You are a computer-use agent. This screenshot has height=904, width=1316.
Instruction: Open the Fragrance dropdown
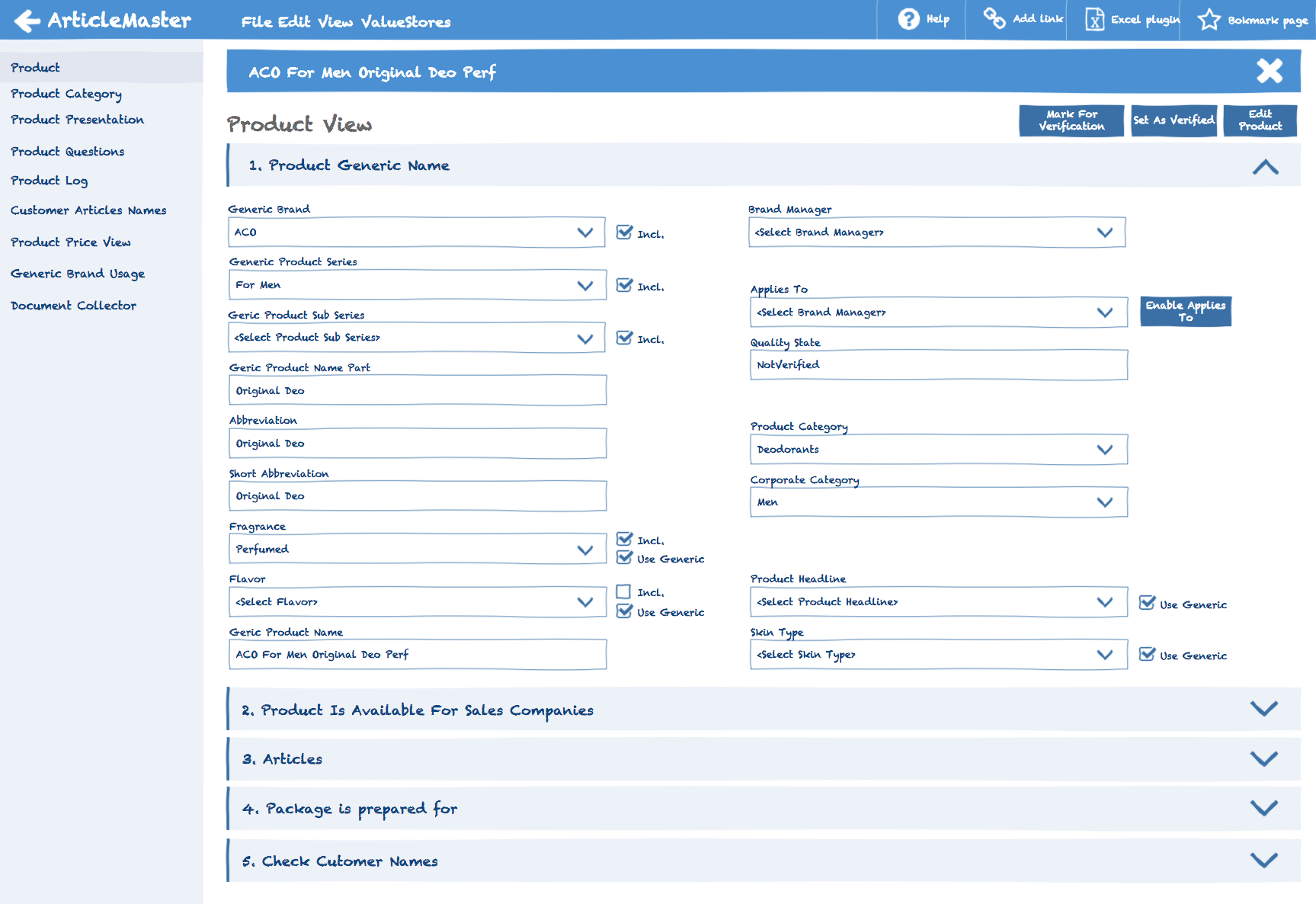pyautogui.click(x=417, y=549)
